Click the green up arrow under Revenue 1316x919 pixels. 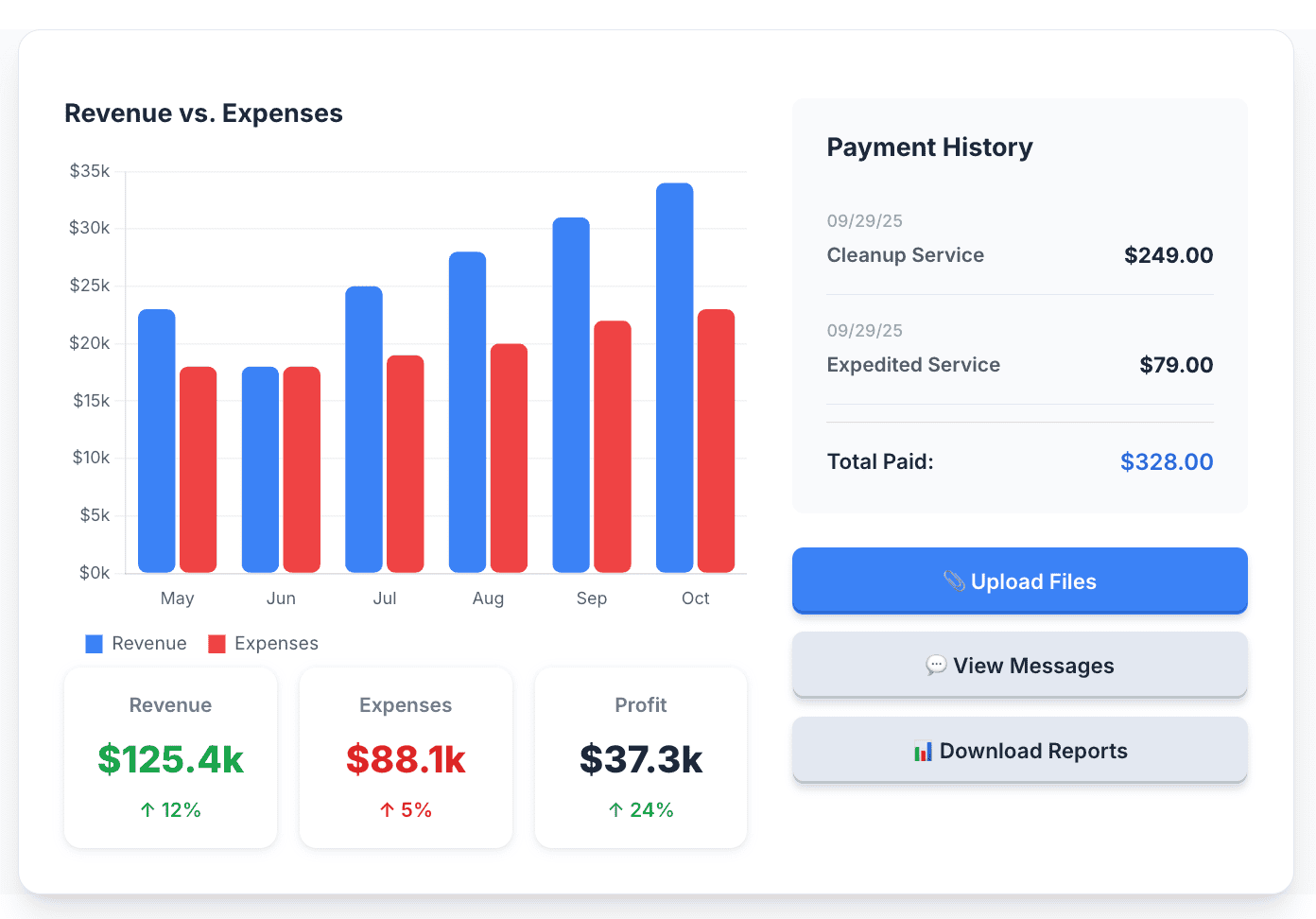147,809
